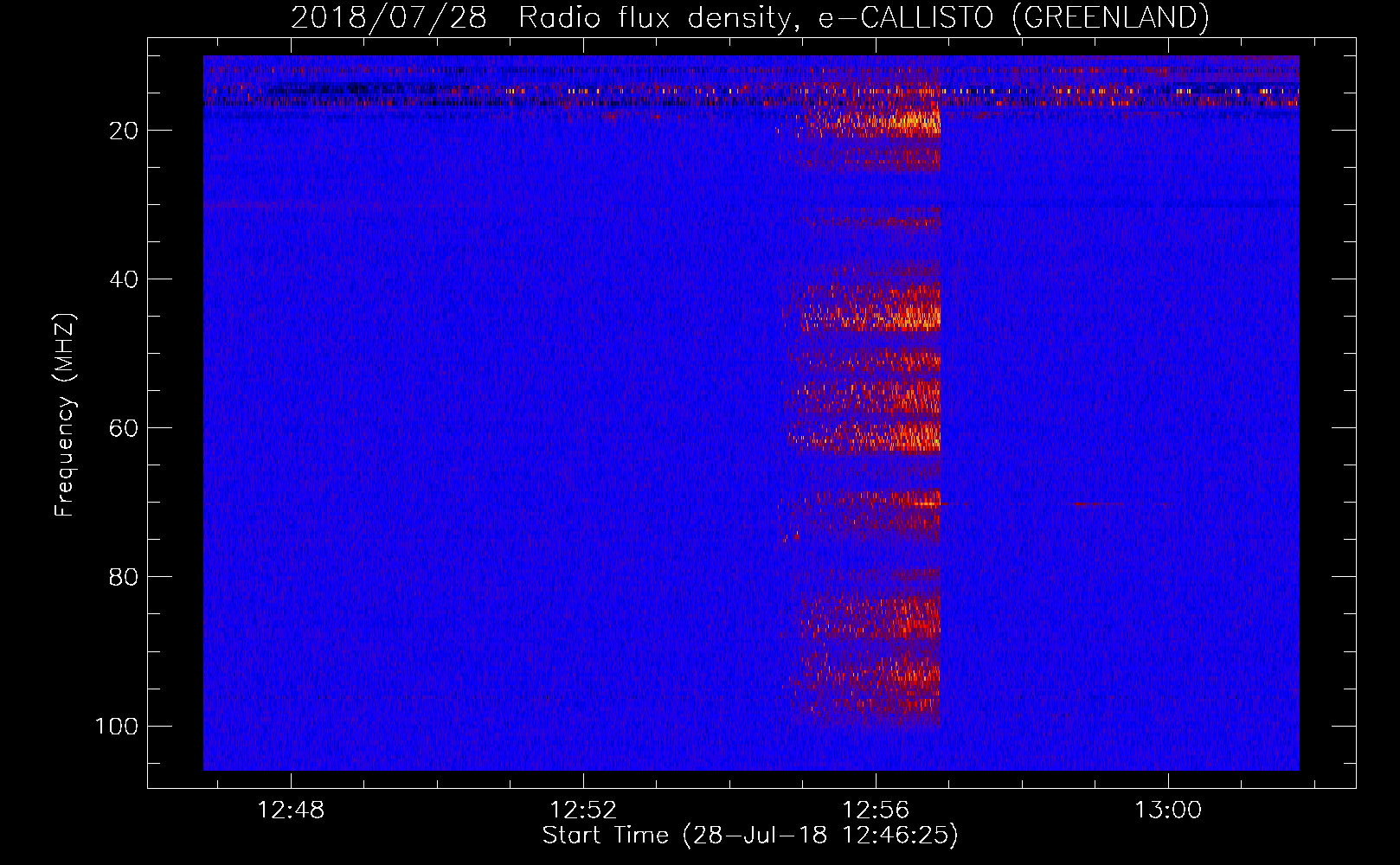This screenshot has width=1400, height=865.
Task: Click the 'Start Time (28-Jul-18 12:46:25)' label
Action: (750, 836)
